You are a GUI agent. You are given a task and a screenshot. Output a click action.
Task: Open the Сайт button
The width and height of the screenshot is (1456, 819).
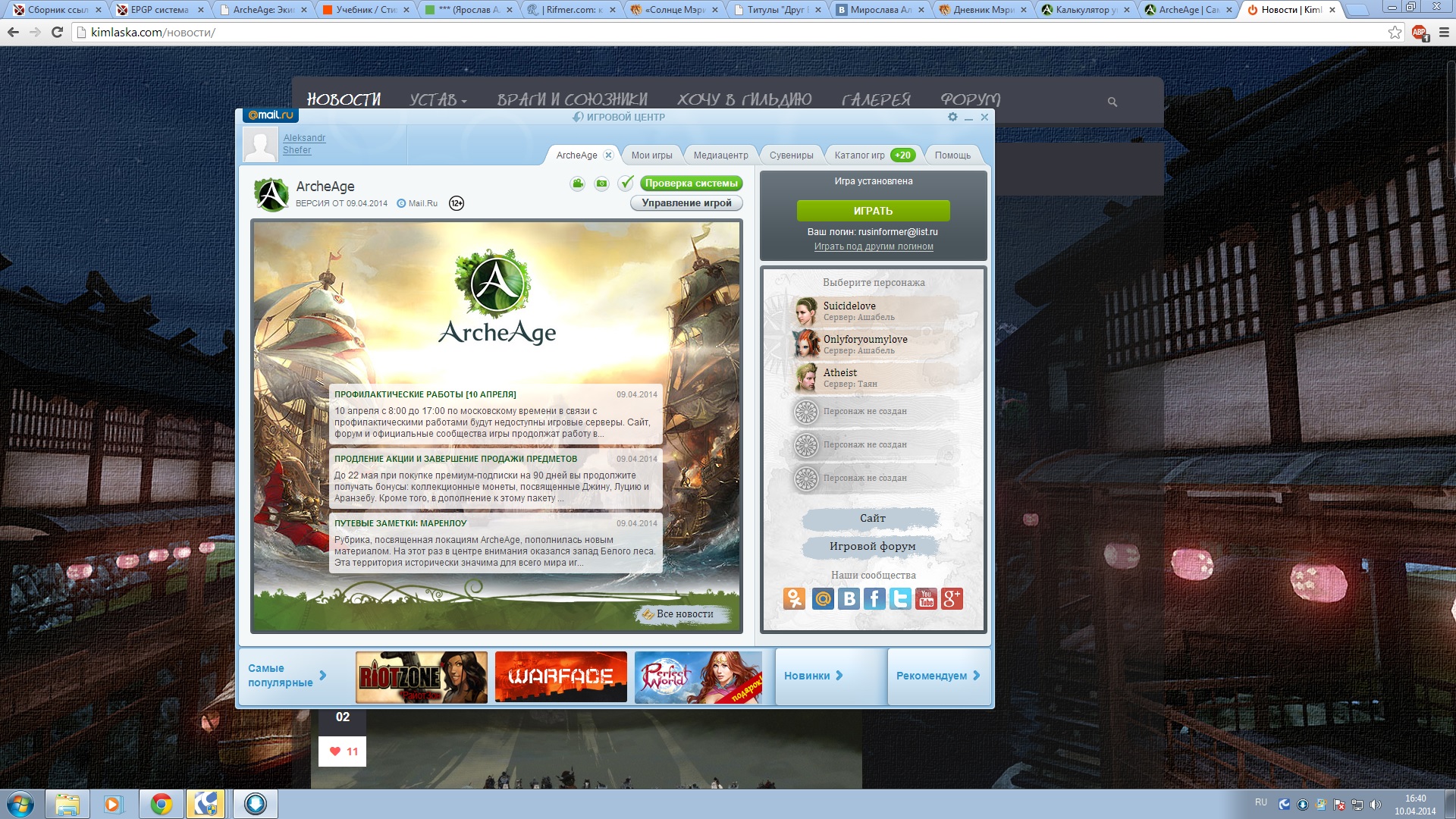(x=873, y=519)
